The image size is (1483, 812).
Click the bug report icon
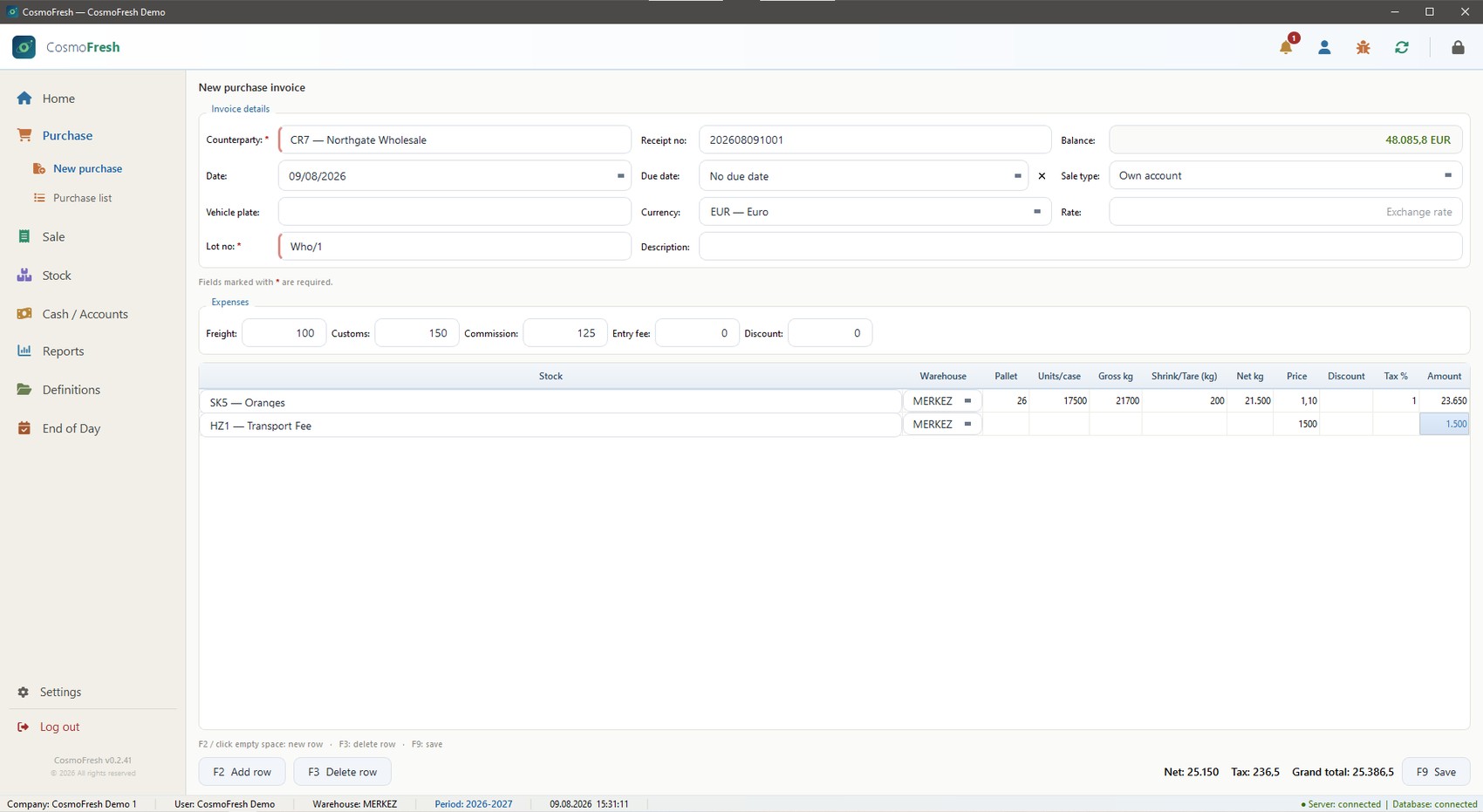click(x=1363, y=47)
